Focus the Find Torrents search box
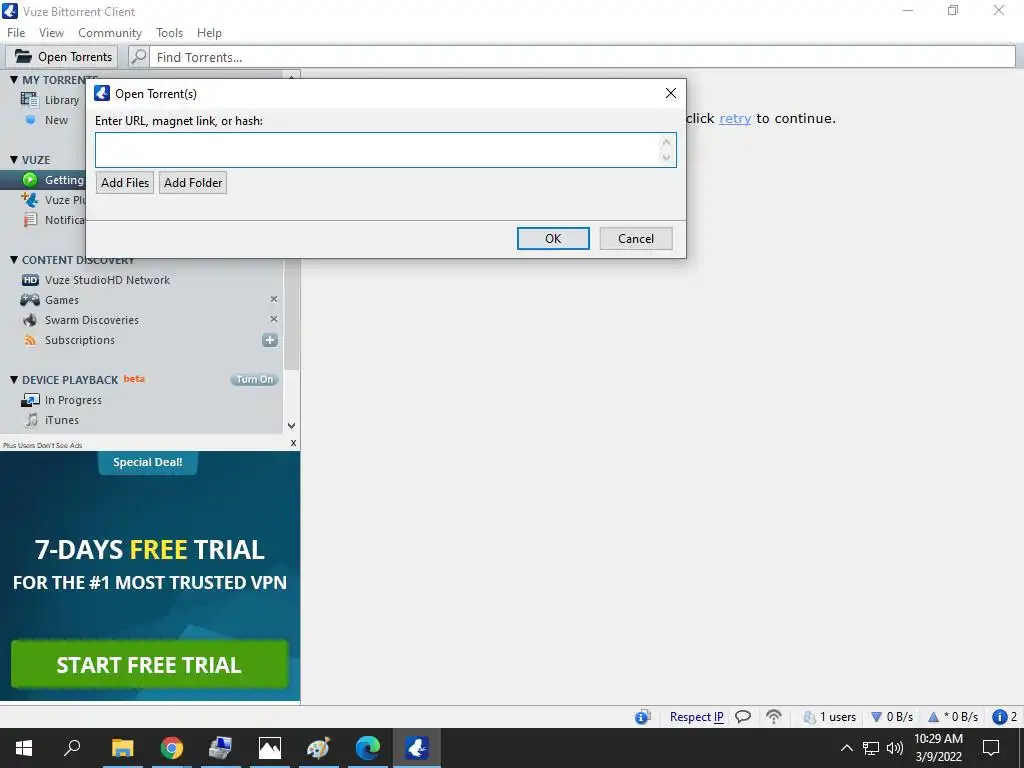The width and height of the screenshot is (1024, 768). (x=583, y=57)
